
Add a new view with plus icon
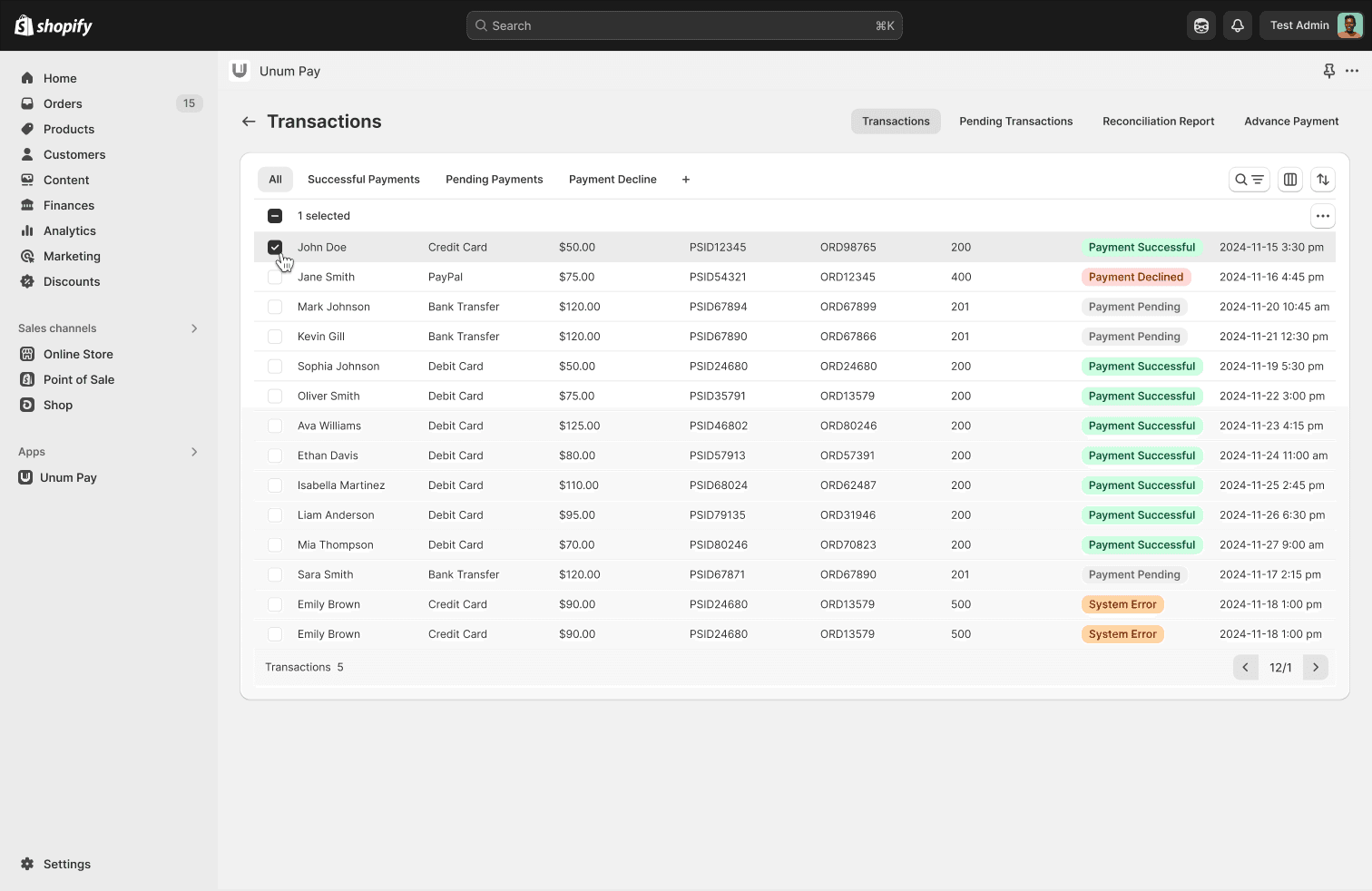(x=686, y=180)
